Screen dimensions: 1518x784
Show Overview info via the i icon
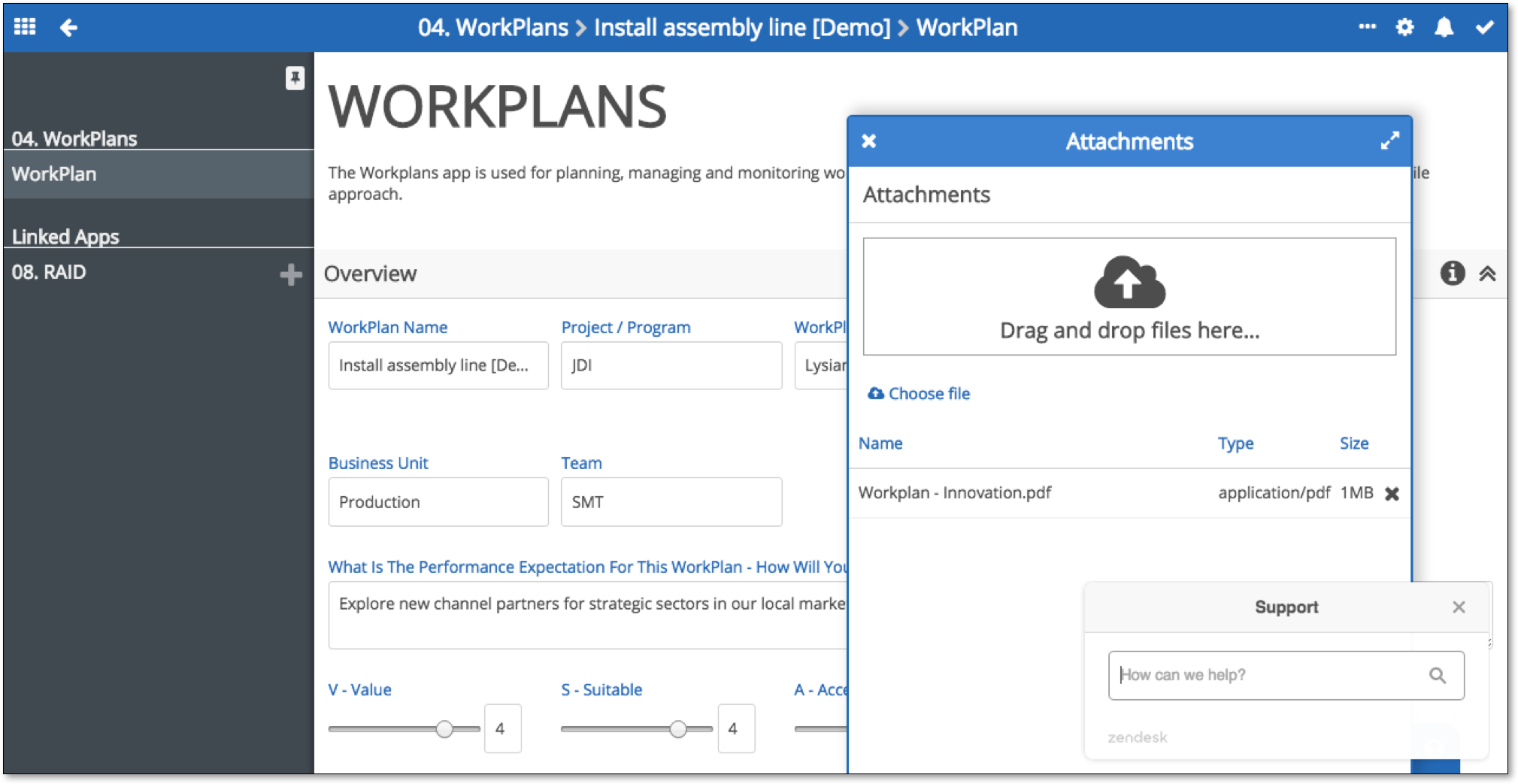[x=1452, y=273]
